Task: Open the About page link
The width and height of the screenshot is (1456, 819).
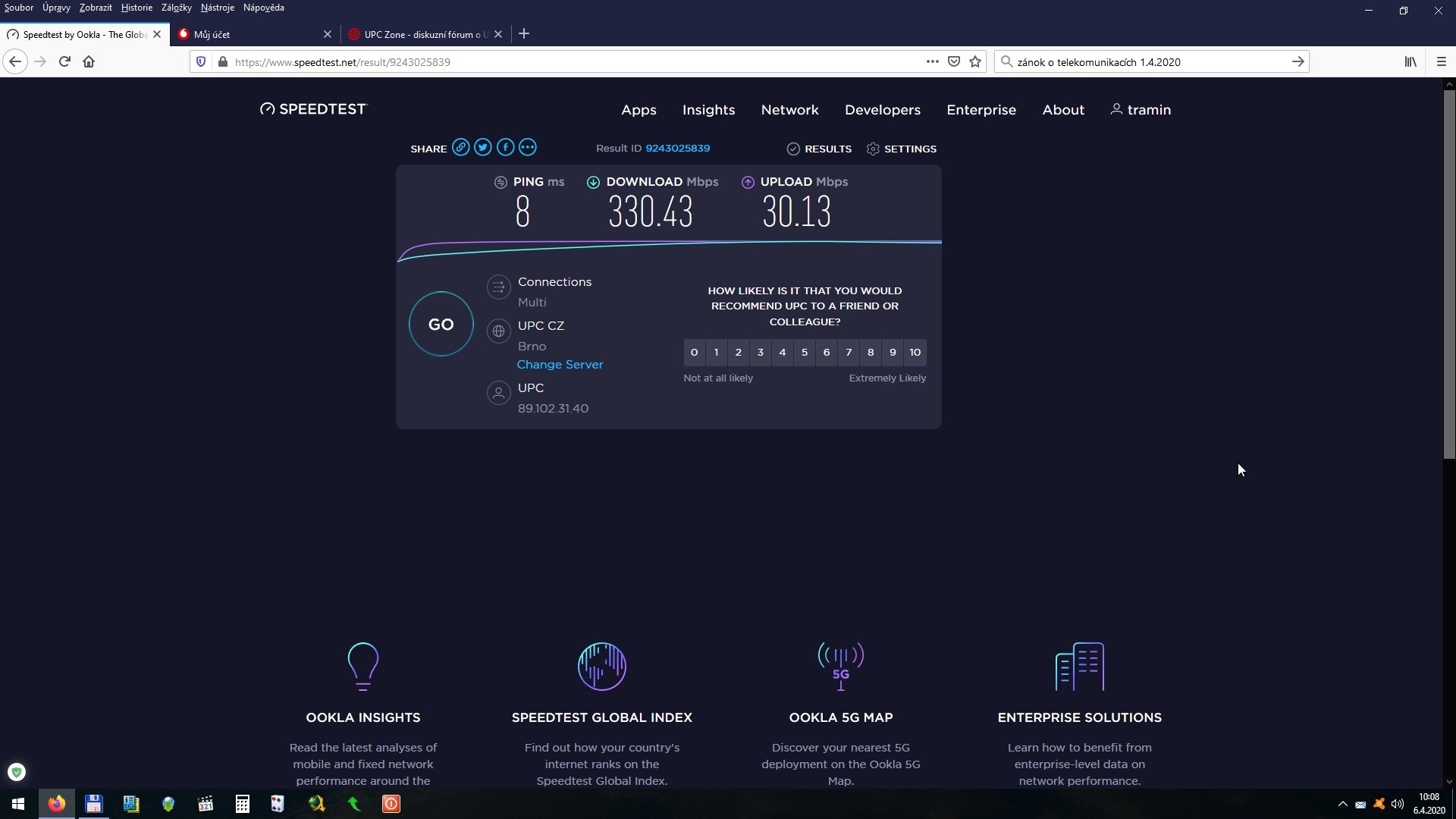Action: tap(1063, 110)
